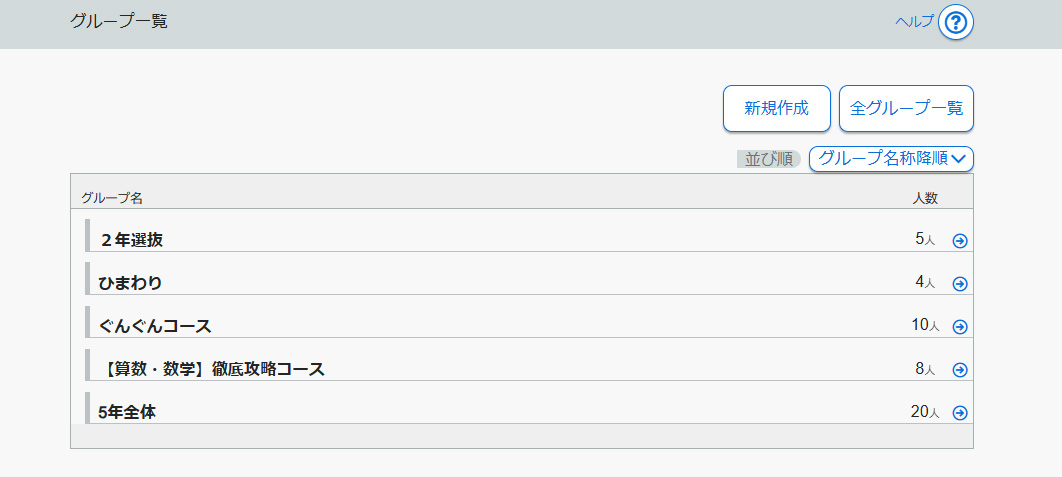Open 【算数・数学】徹底攻略コース group
Screen dimensions: 1062x477
click(213, 369)
